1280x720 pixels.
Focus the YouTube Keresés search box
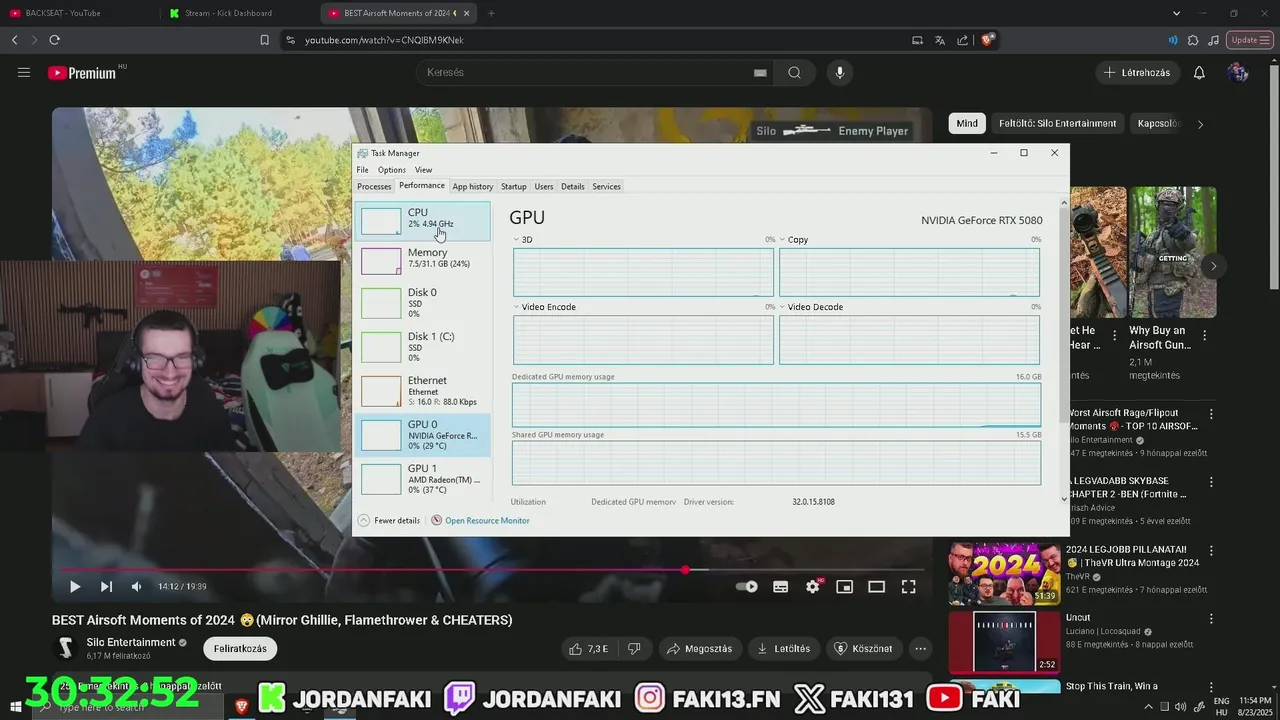[x=585, y=72]
